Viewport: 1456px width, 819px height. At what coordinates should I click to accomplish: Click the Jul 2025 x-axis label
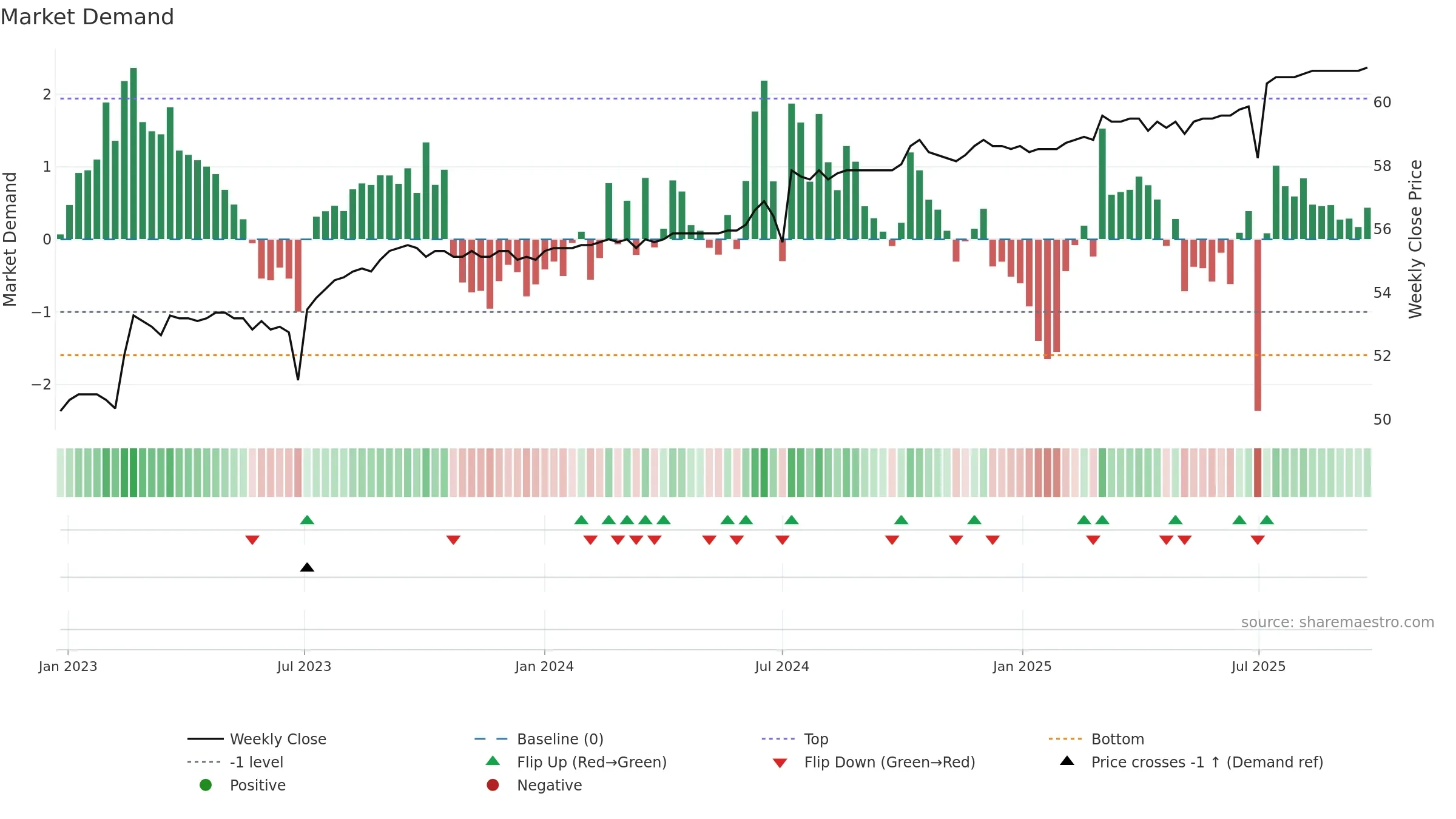point(1258,666)
